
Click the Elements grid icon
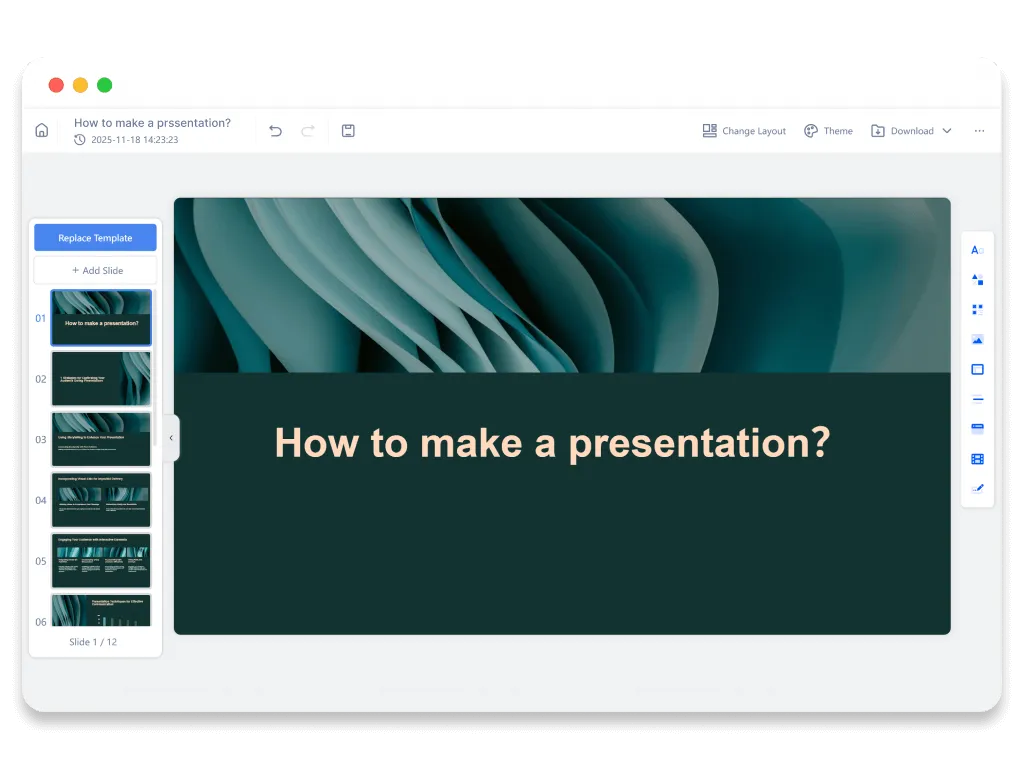click(x=977, y=309)
